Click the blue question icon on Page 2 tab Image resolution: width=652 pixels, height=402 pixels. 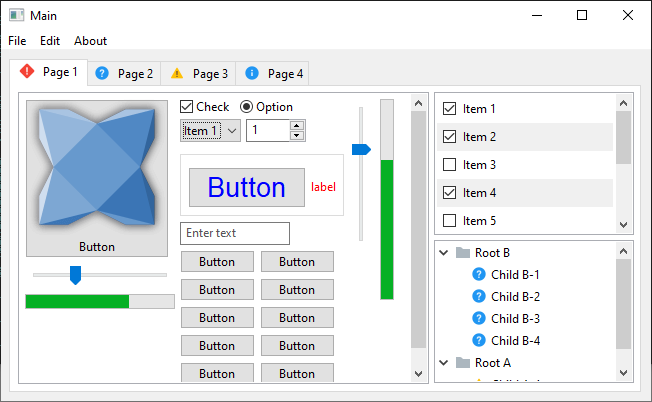click(x=102, y=74)
